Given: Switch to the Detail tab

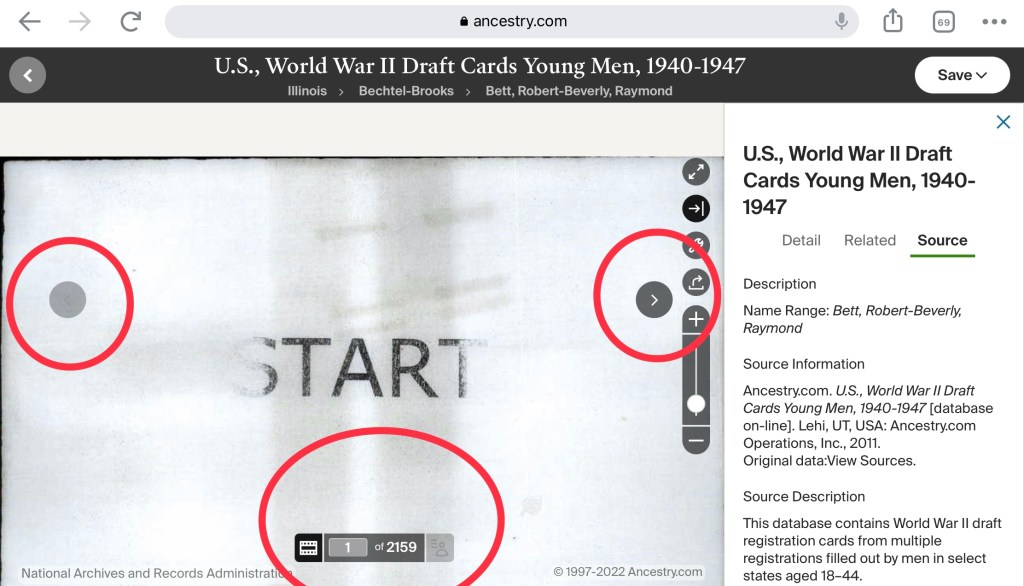Looking at the screenshot, I should point(801,240).
